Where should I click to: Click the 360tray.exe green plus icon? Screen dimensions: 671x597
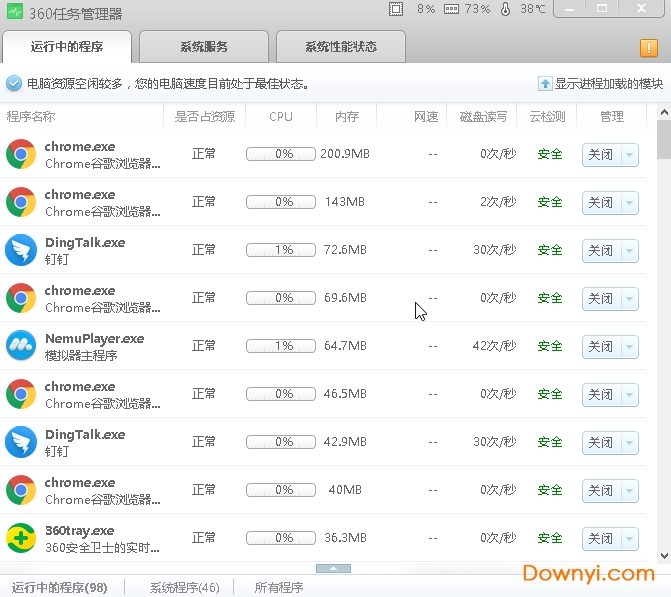pos(21,538)
